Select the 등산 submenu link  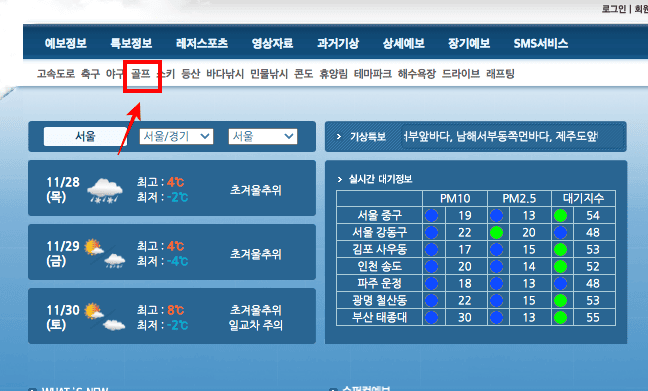(x=191, y=74)
